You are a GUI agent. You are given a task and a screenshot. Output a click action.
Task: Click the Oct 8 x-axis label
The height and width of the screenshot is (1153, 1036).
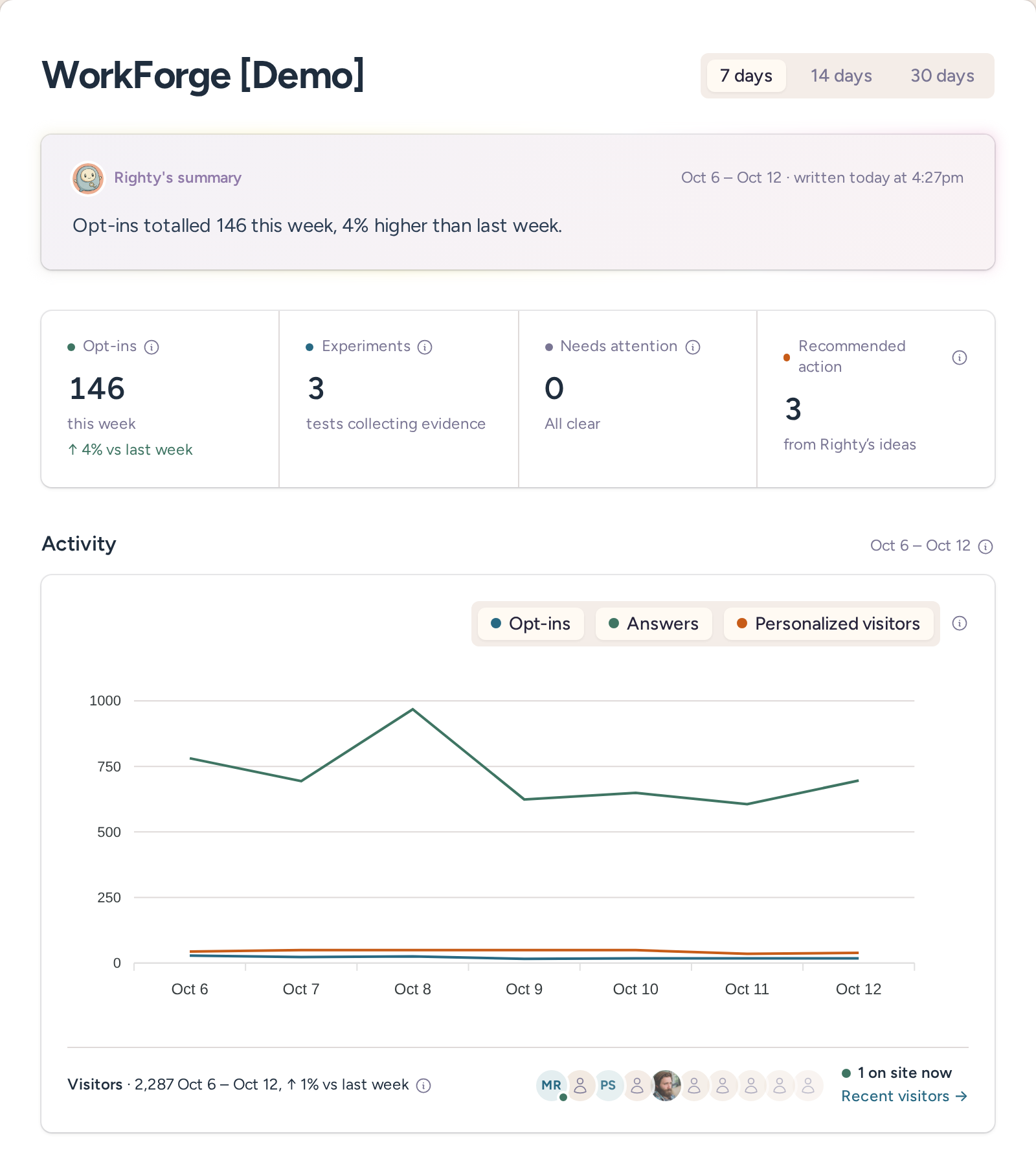tap(412, 989)
